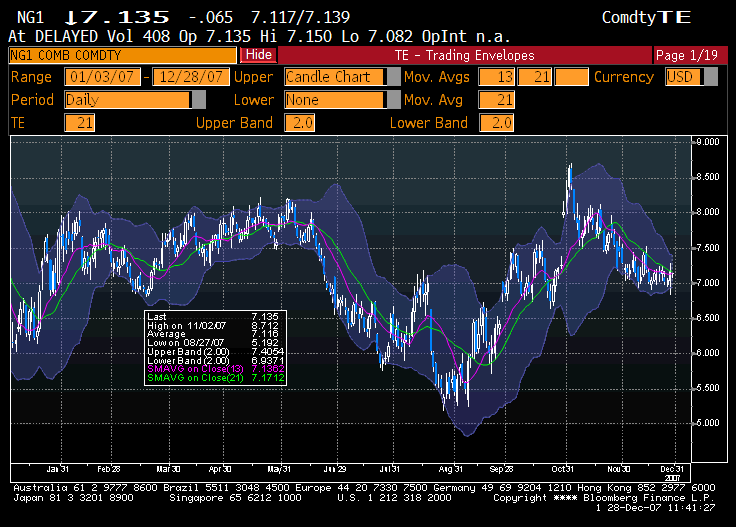Click the Hide button
Screen dimensions: 736x527
259,55
